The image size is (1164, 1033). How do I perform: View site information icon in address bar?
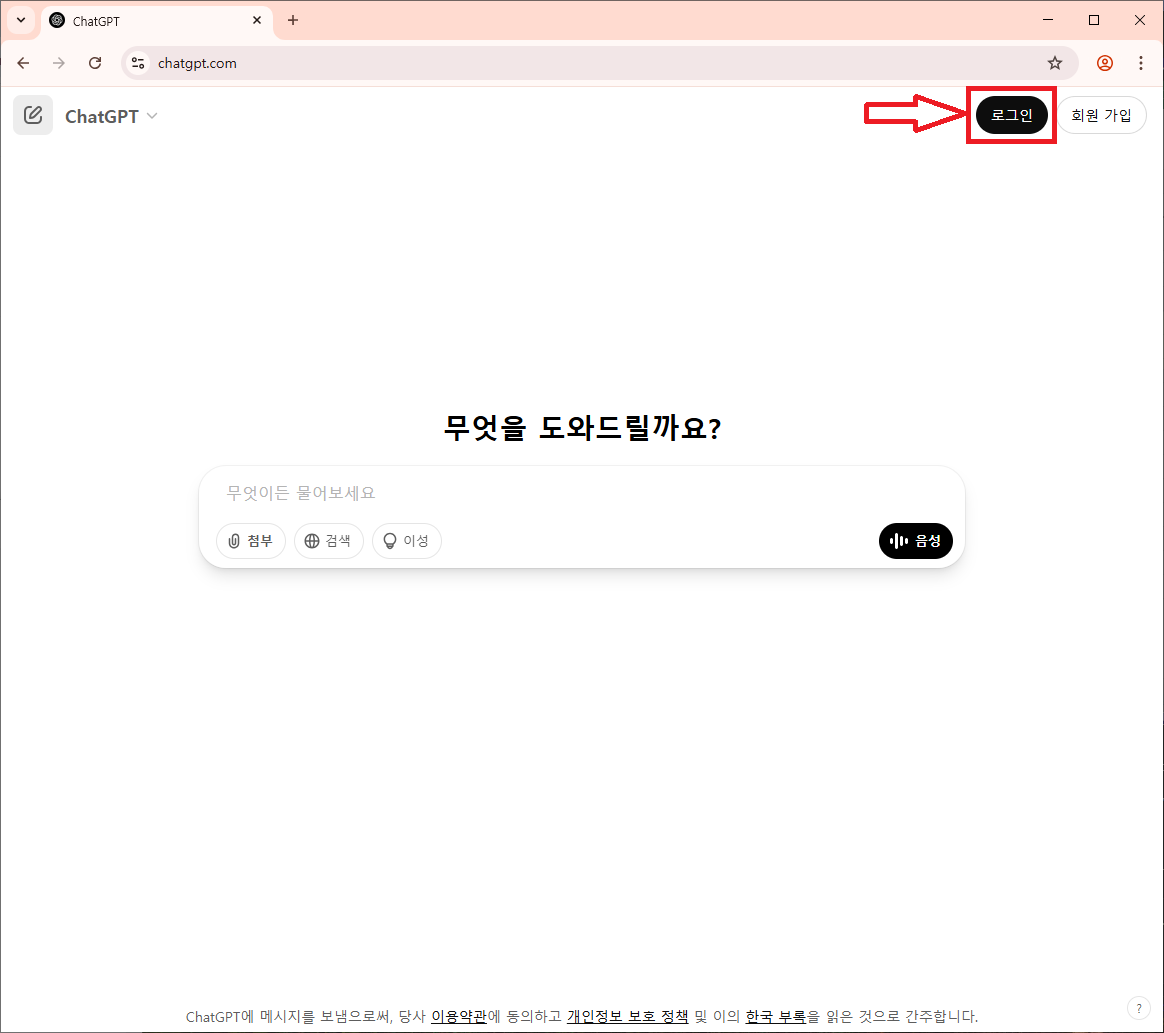pos(138,63)
